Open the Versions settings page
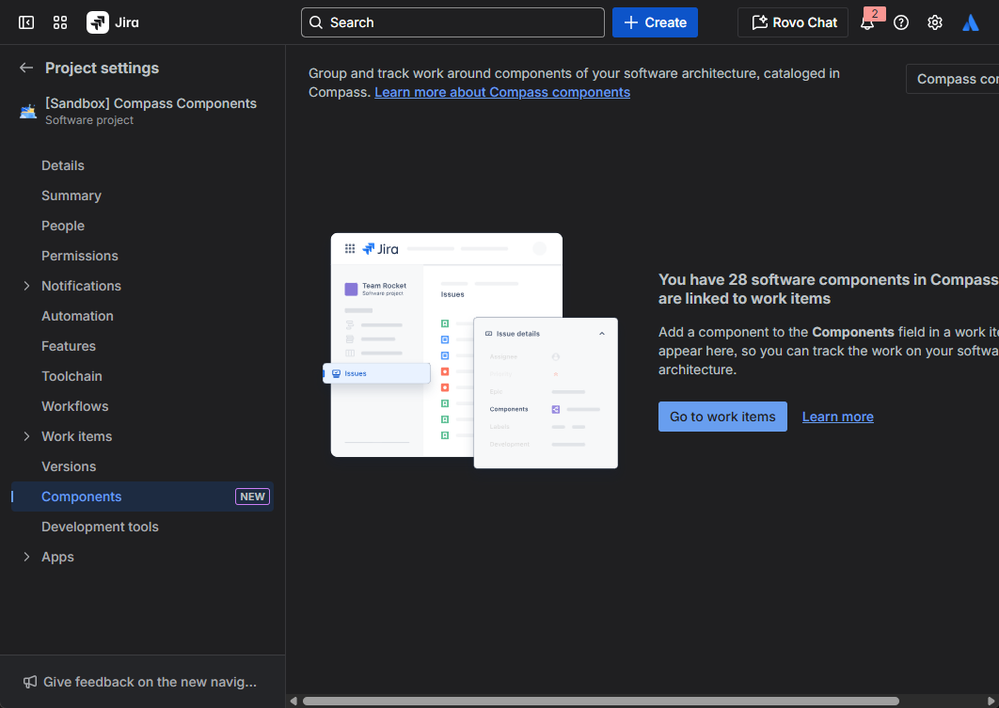Viewport: 999px width, 708px height. tap(142, 466)
